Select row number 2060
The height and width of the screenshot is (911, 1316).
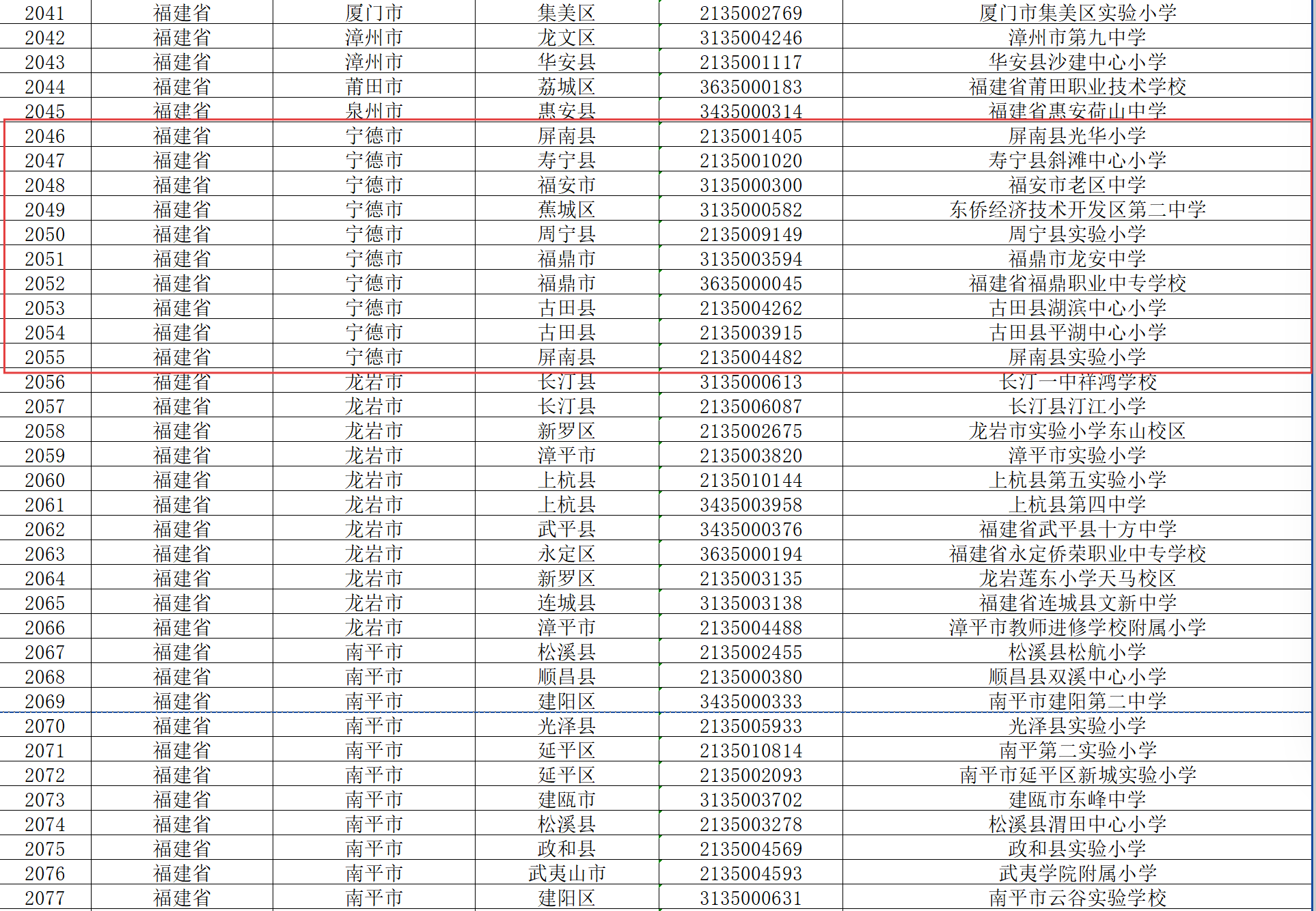click(x=45, y=480)
